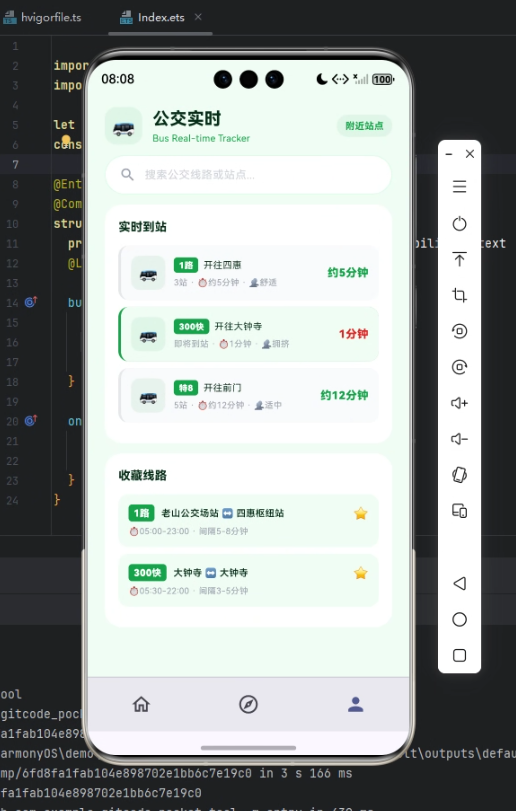Tap the bus app logo icon
This screenshot has height=811, width=516.
(x=124, y=126)
